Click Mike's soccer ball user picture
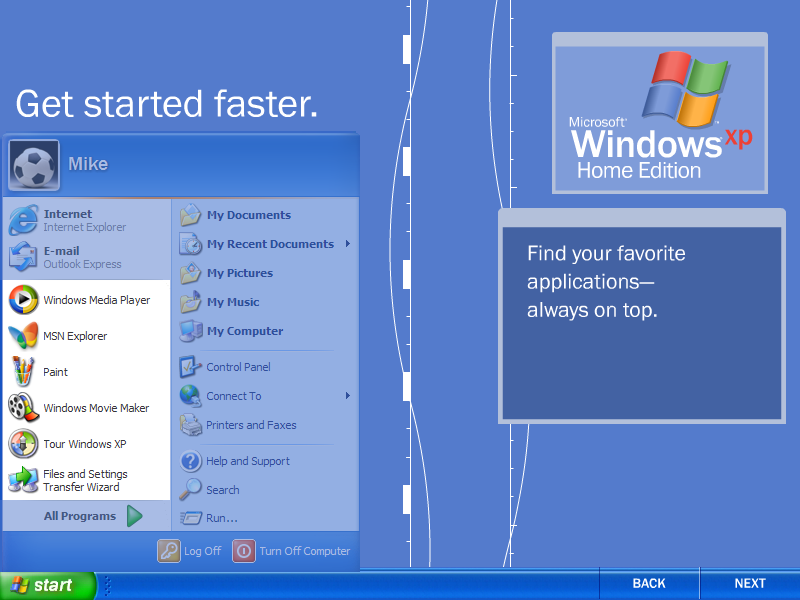This screenshot has height=600, width=800. (x=34, y=165)
